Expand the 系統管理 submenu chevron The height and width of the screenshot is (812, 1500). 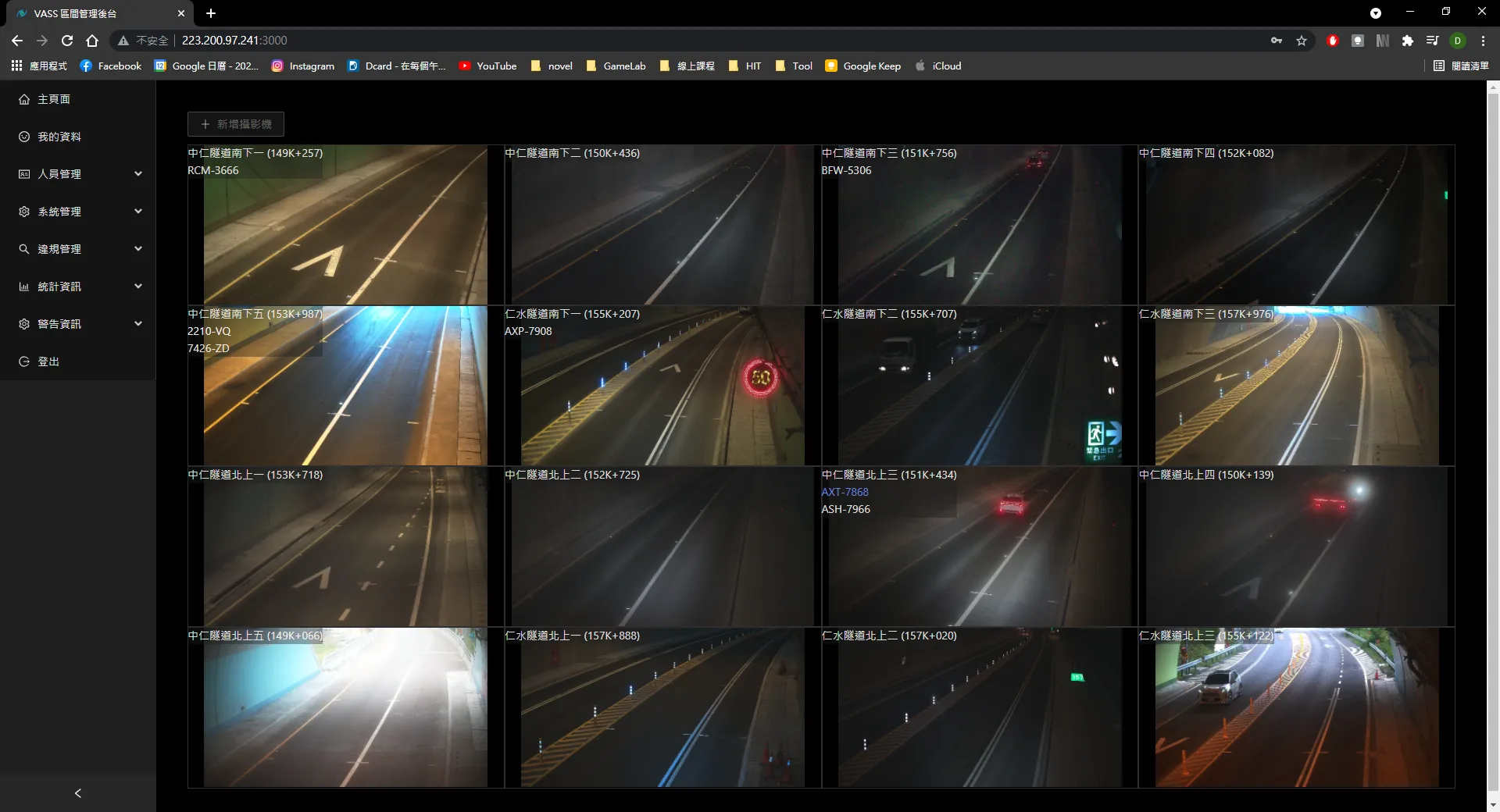138,212
